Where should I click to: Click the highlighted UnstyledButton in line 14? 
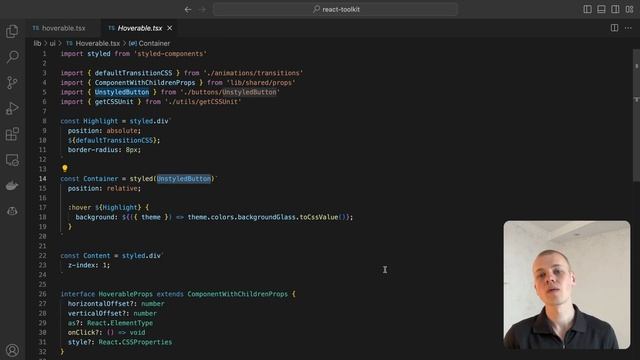[184, 179]
